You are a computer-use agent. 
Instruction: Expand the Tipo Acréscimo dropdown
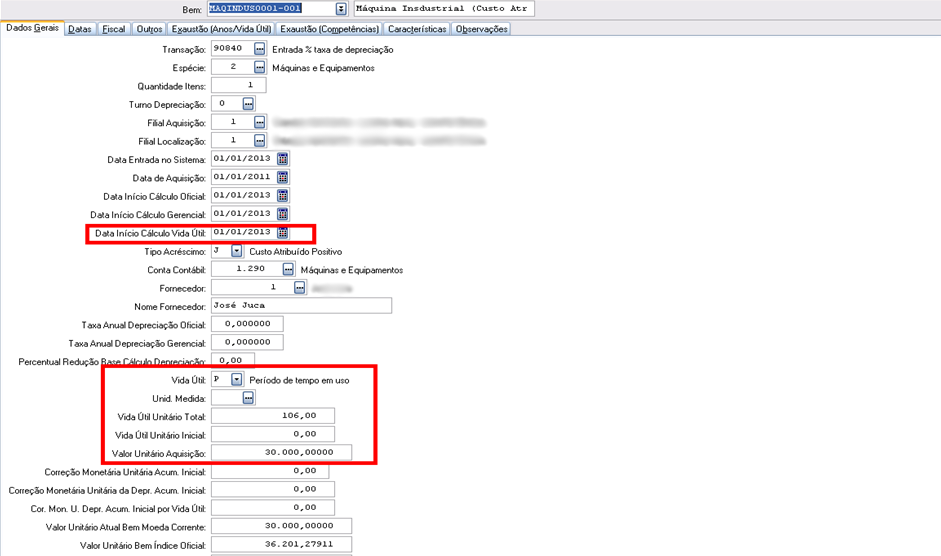[x=236, y=251]
